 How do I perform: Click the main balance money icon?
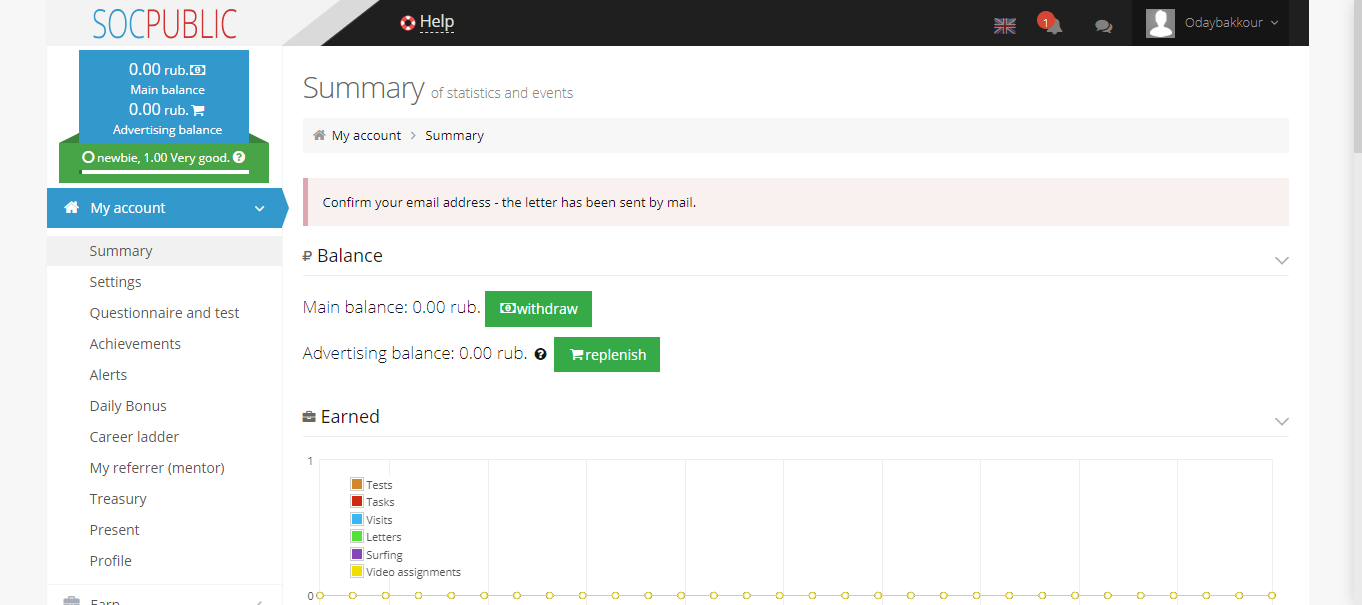(x=198, y=70)
